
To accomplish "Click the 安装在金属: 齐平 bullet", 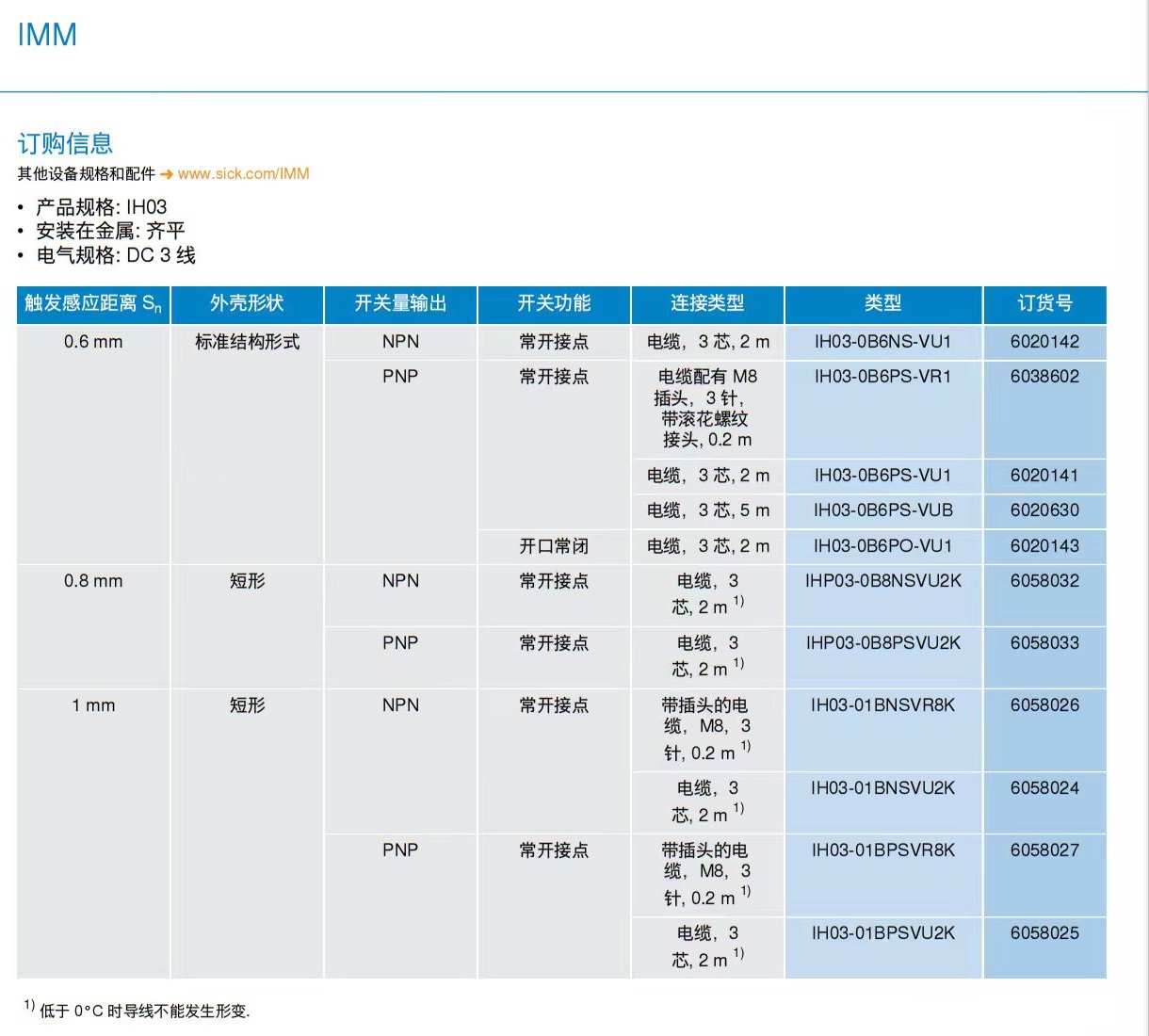I will pos(110,231).
